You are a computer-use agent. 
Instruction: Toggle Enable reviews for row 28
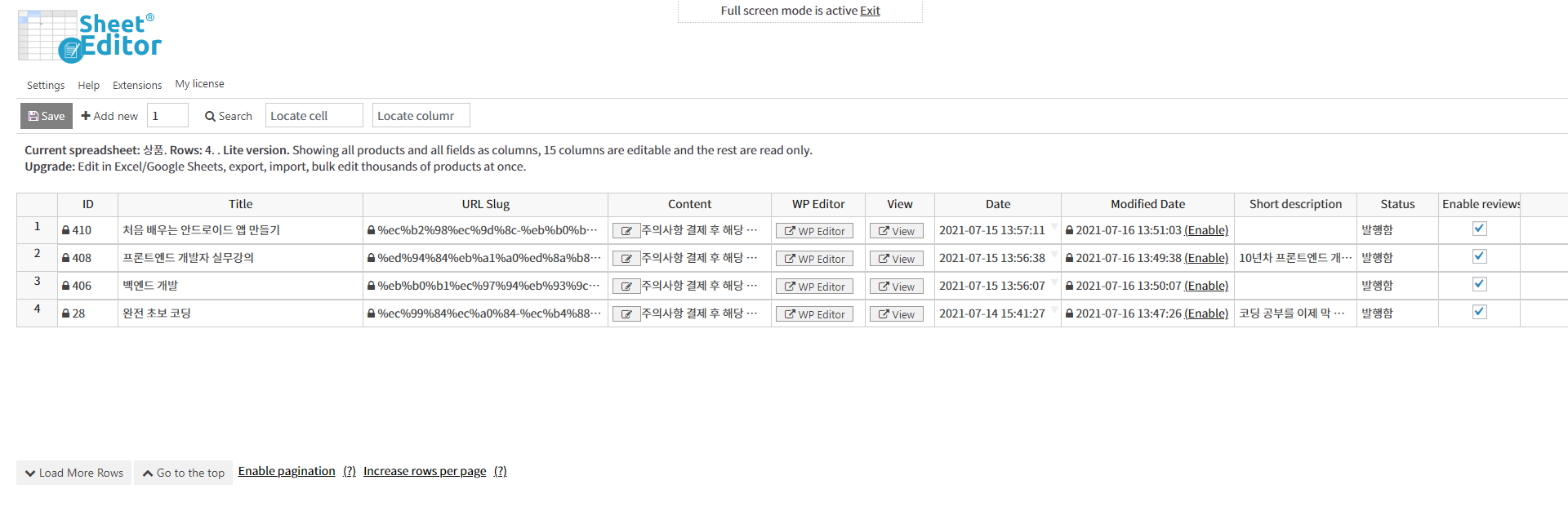coord(1479,312)
